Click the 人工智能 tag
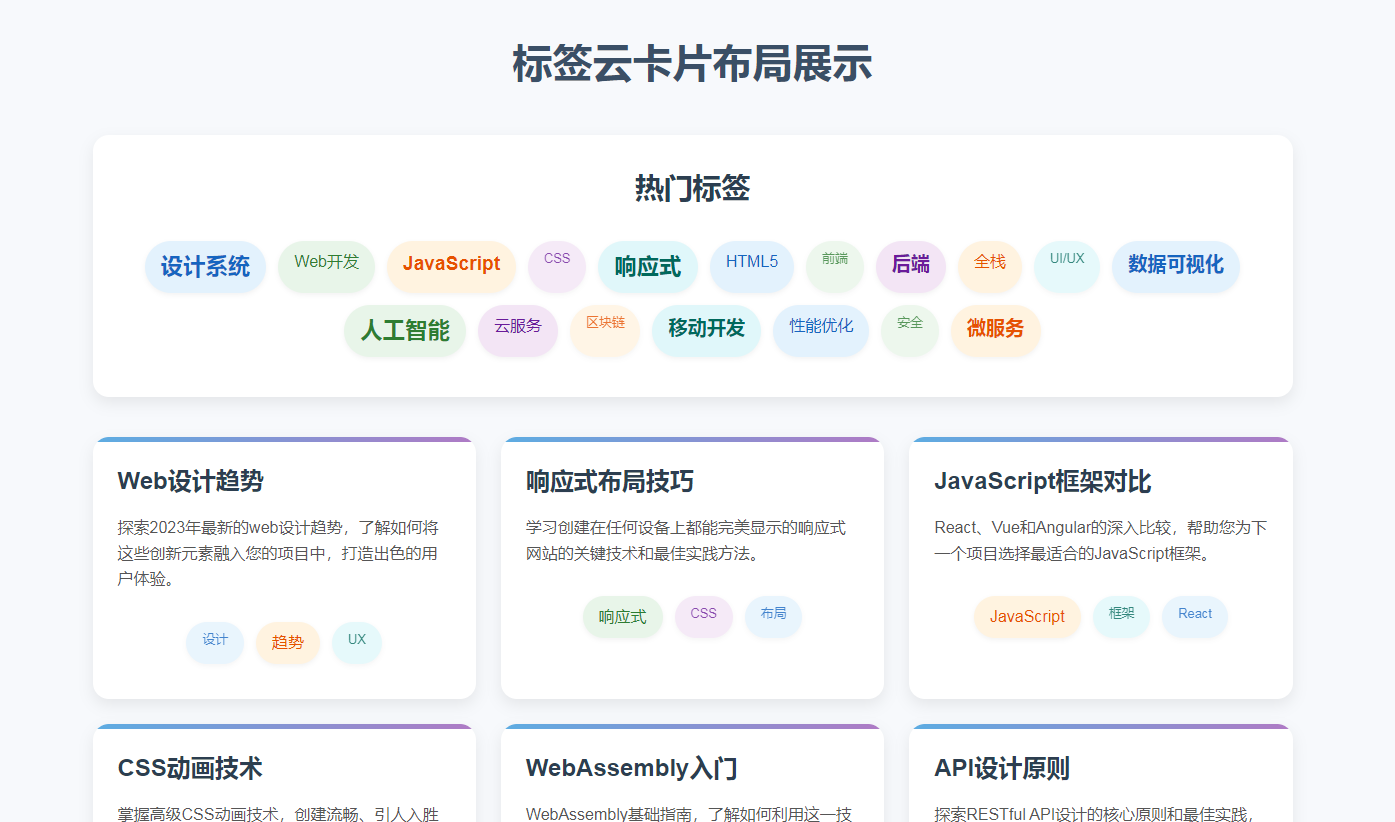The height and width of the screenshot is (822, 1395). pyautogui.click(x=405, y=331)
